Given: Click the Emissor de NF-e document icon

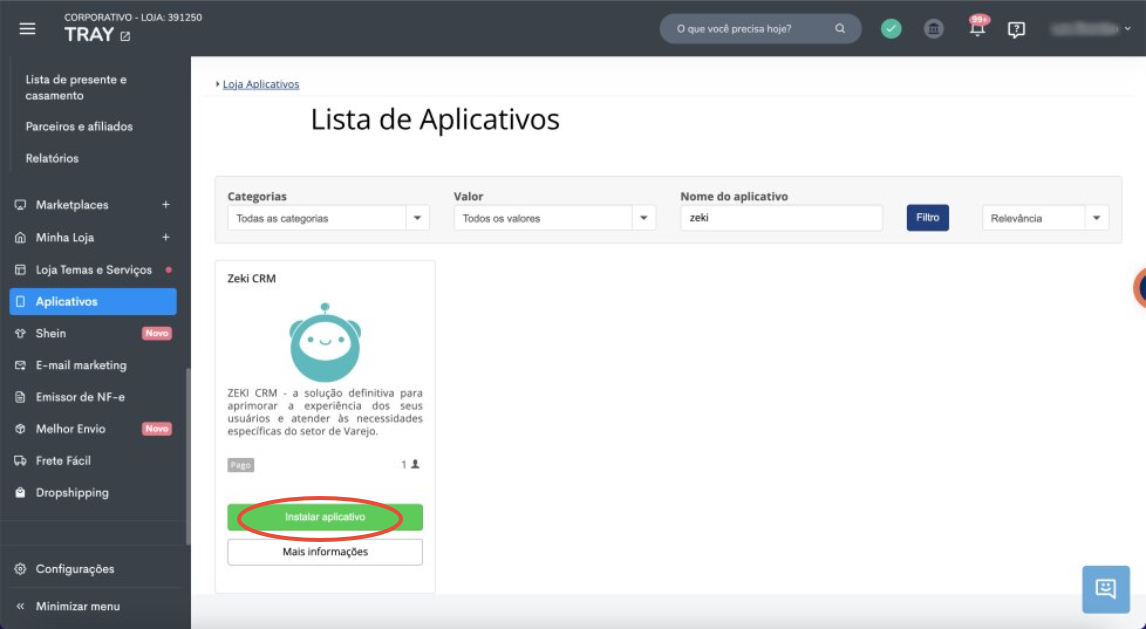Looking at the screenshot, I should point(20,397).
